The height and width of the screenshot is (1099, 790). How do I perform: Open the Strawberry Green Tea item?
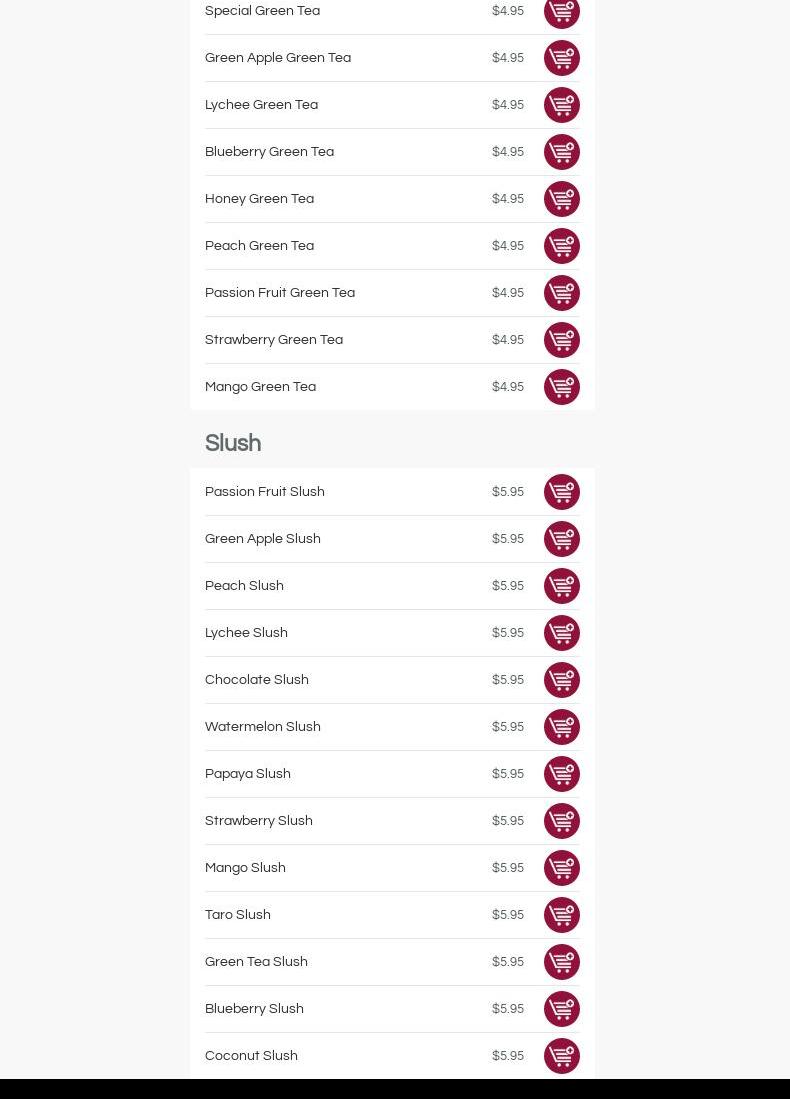point(274,340)
